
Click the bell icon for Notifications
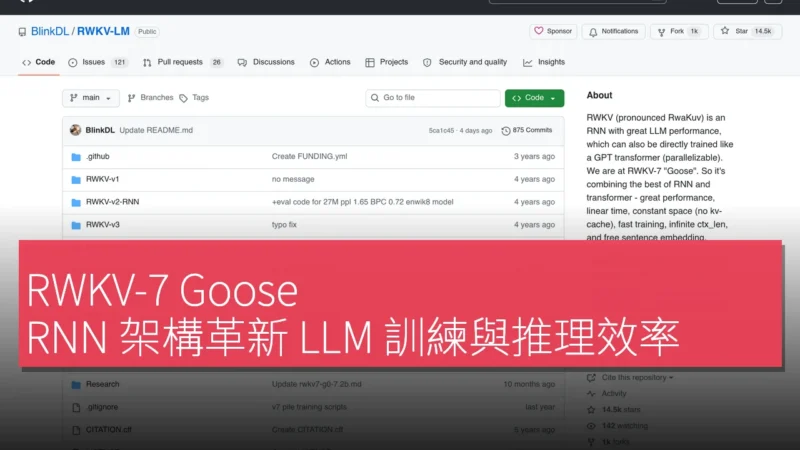coord(593,32)
